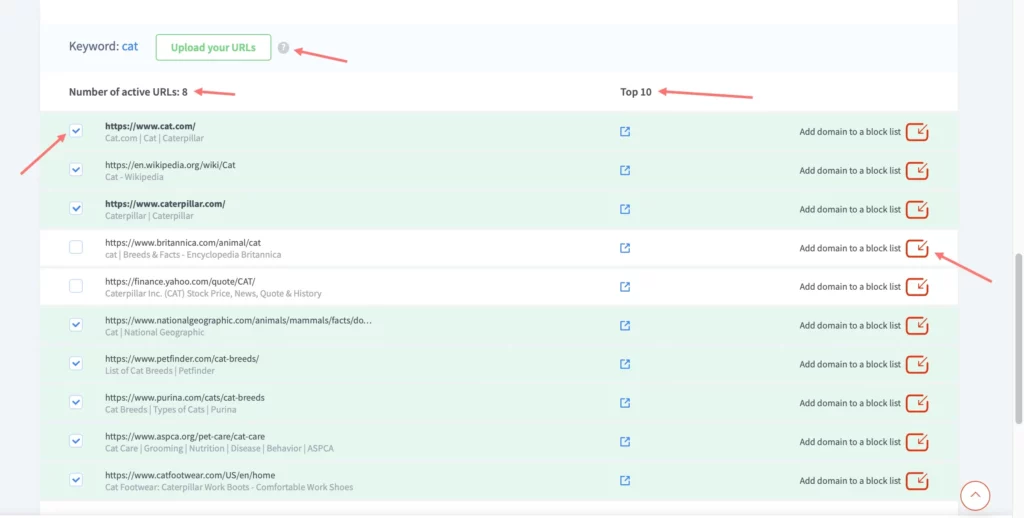Click https://www.catfootwear.com/US/en/home URL text

[x=190, y=475]
